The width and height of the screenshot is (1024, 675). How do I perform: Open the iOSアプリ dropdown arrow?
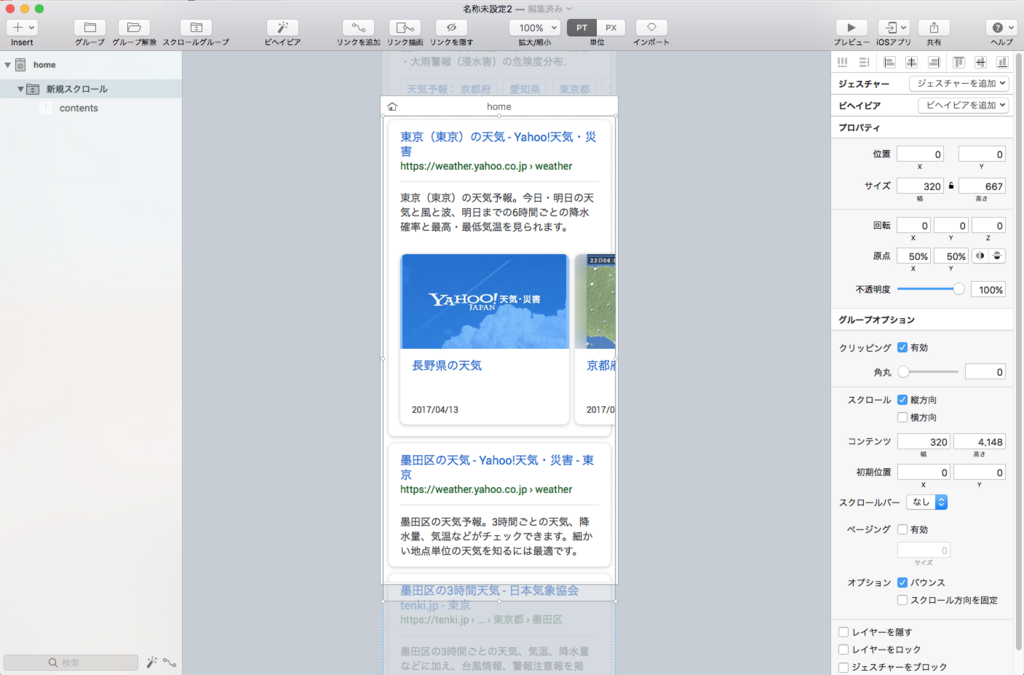point(904,27)
